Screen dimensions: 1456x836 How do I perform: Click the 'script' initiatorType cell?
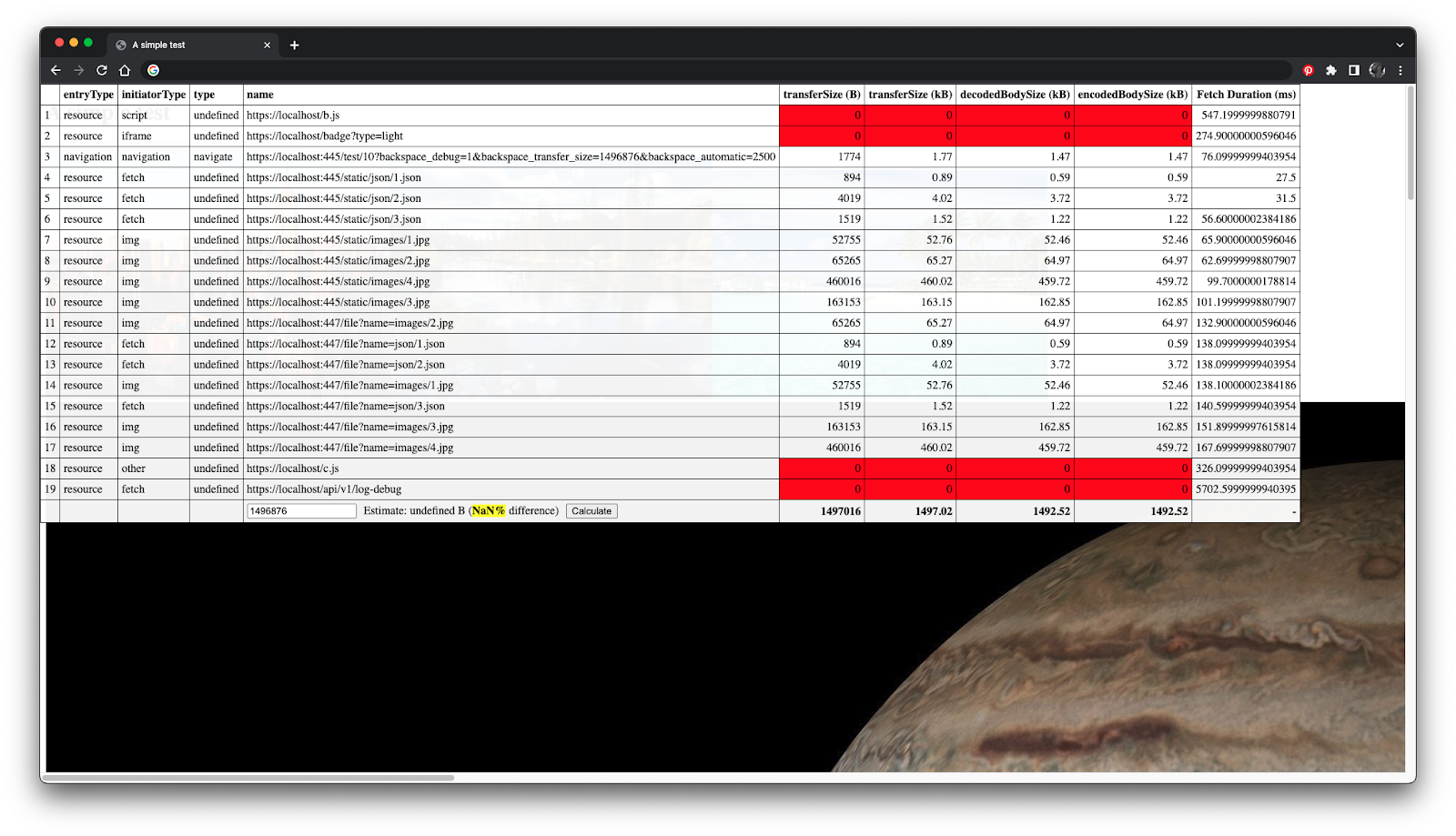pyautogui.click(x=154, y=116)
